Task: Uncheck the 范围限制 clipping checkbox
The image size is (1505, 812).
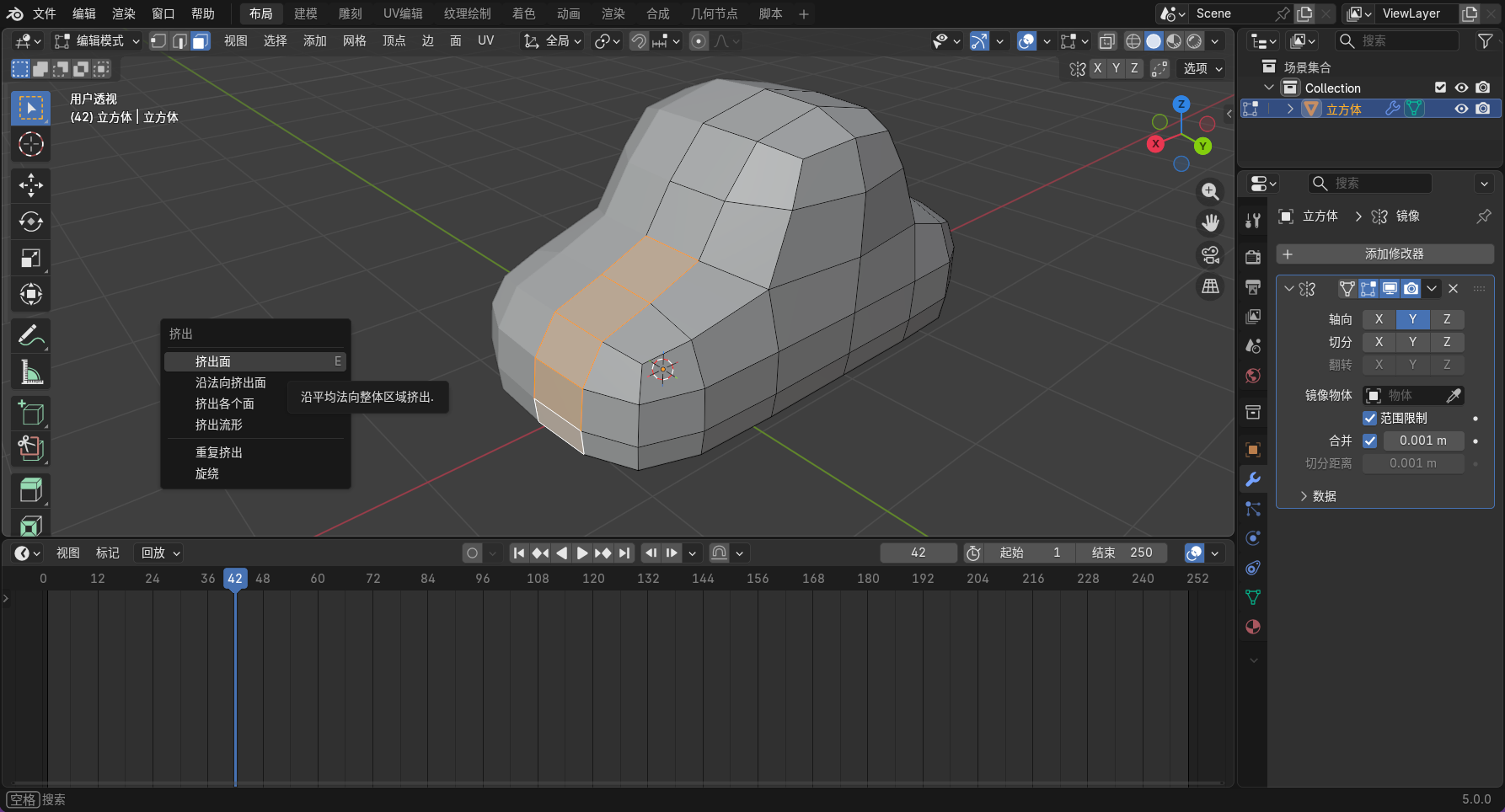Action: 1370,419
